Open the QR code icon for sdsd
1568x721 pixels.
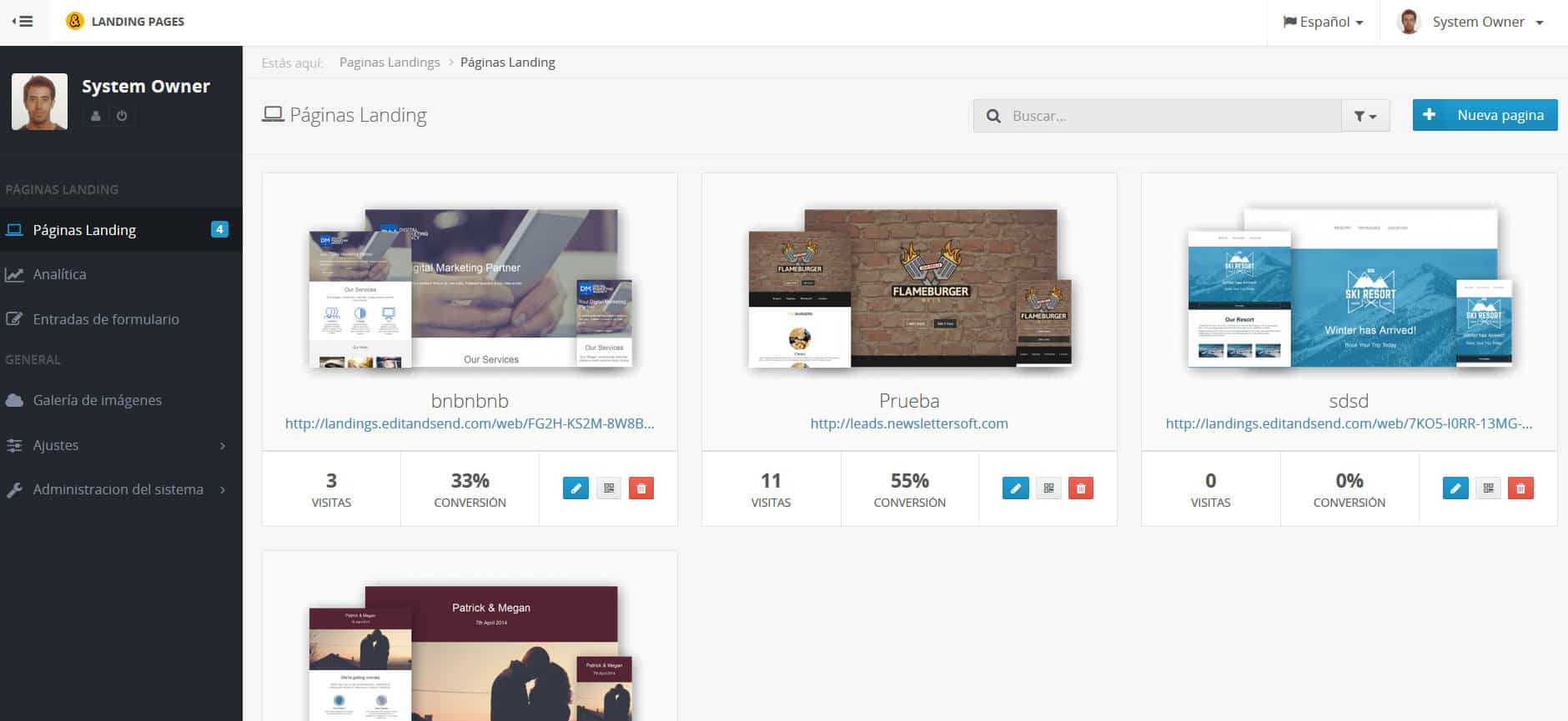pyautogui.click(x=1489, y=488)
